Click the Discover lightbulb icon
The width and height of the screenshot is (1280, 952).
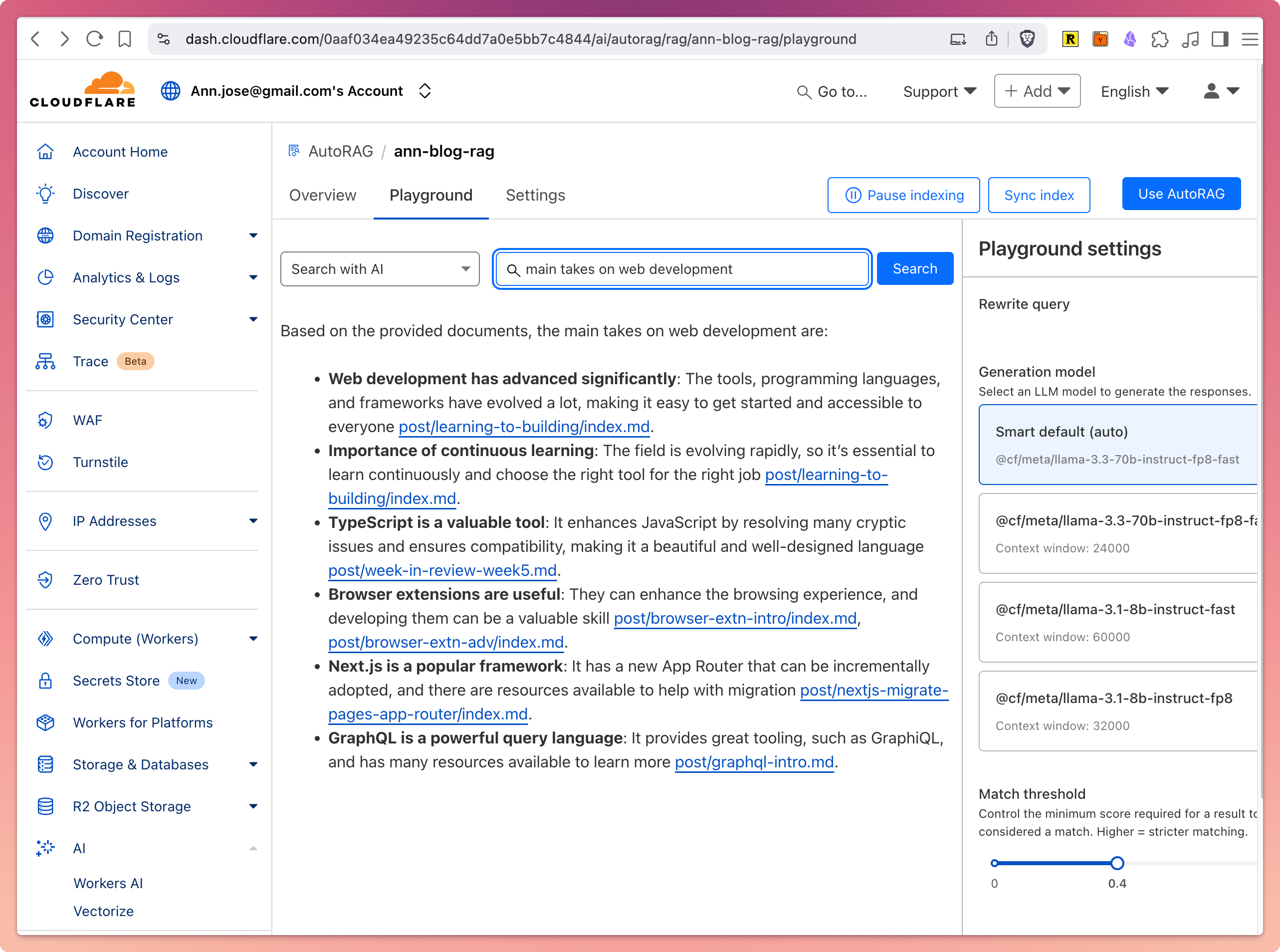45,194
